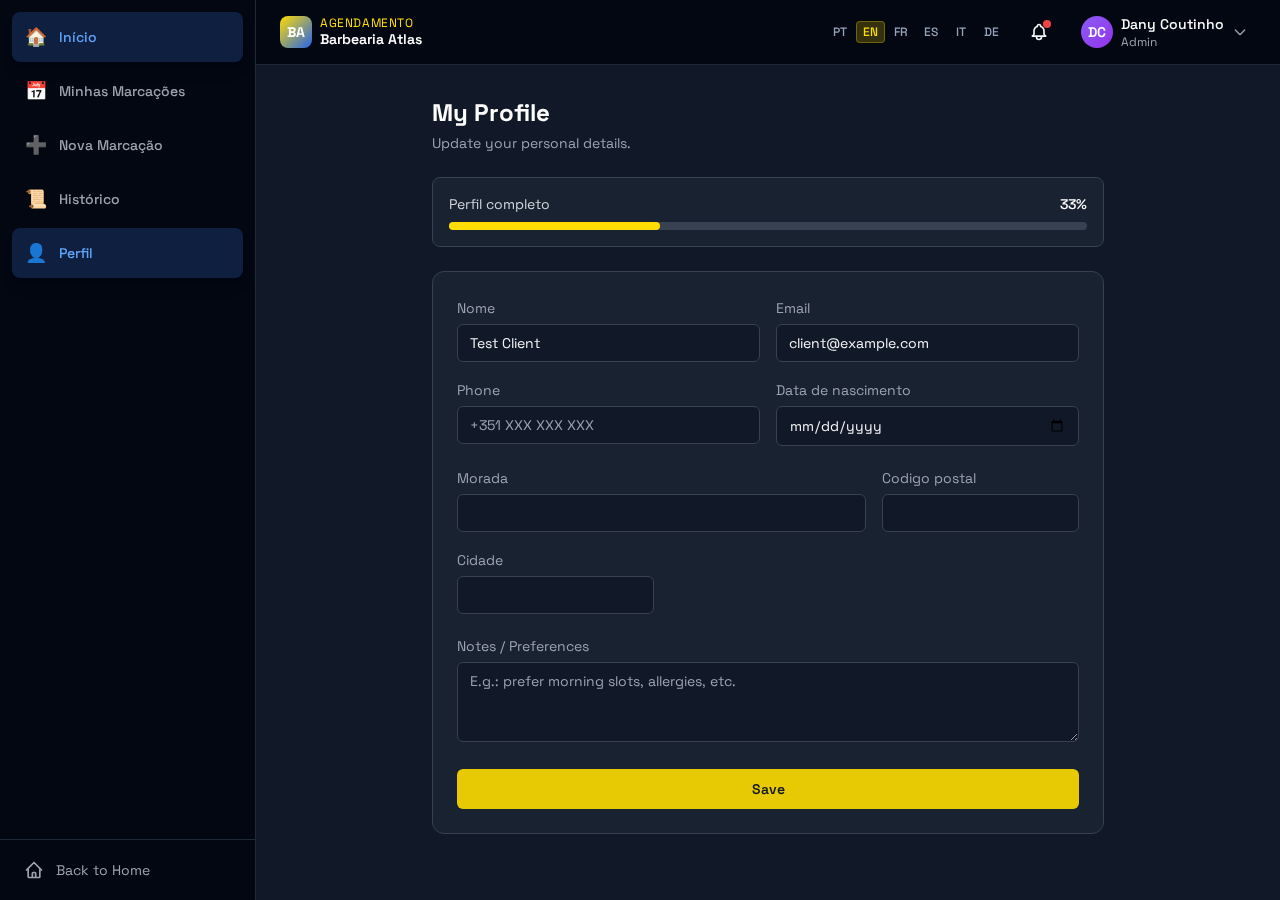
Task: Click the DC user avatar
Action: tap(1097, 32)
